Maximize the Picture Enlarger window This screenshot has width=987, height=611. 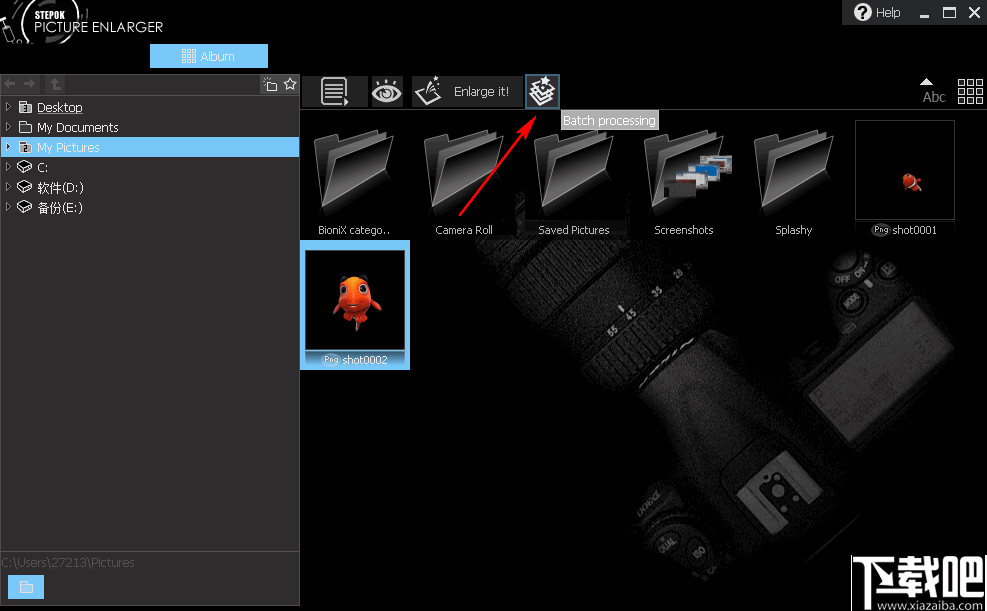949,13
